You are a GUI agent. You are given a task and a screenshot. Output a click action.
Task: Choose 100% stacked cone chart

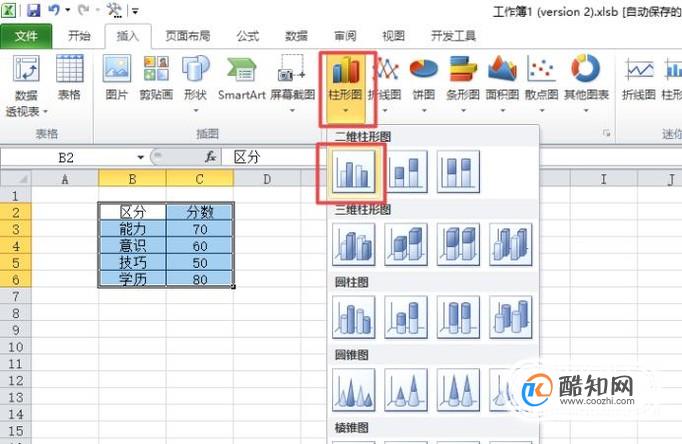pos(458,390)
